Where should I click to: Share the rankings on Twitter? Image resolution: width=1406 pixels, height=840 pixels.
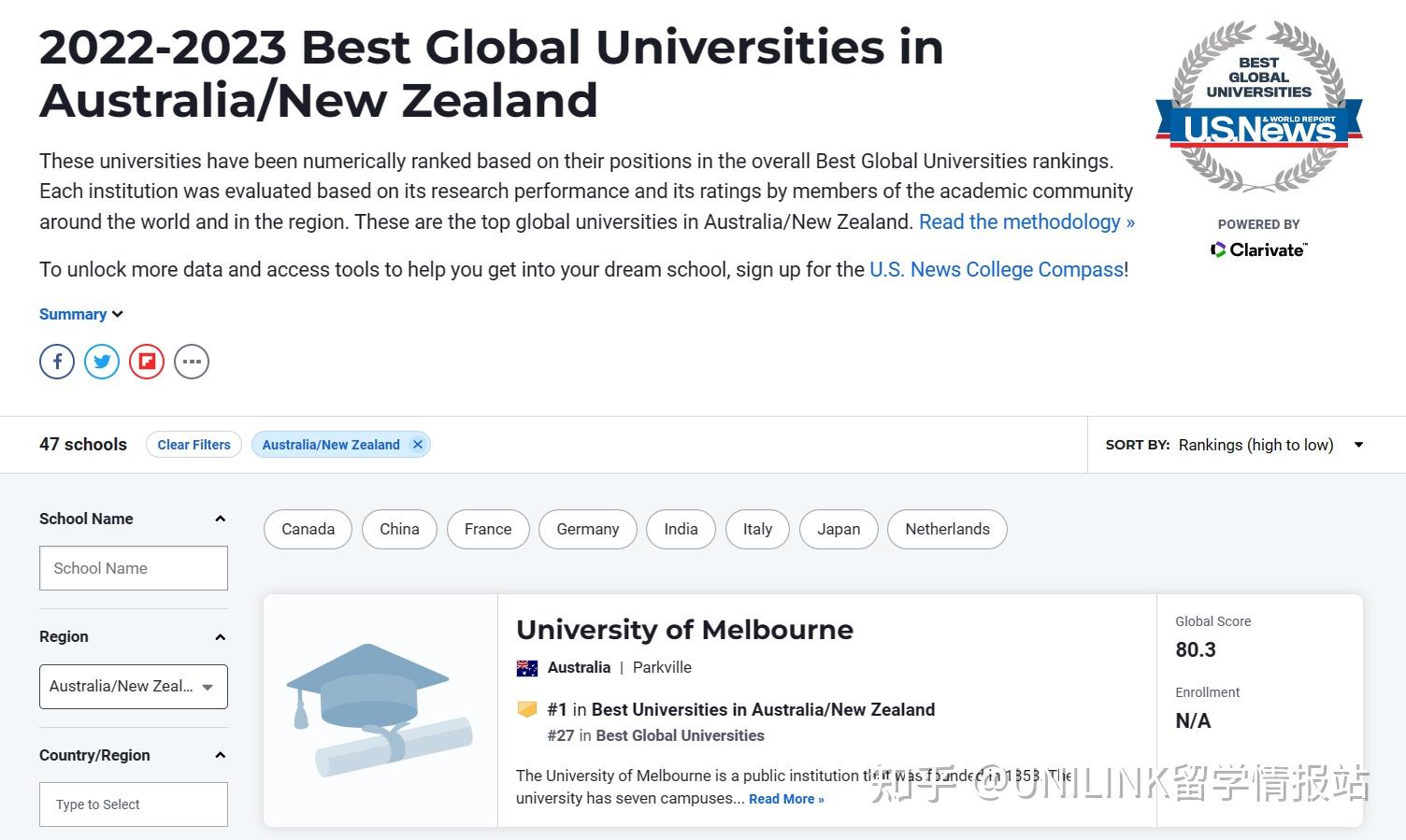point(102,361)
